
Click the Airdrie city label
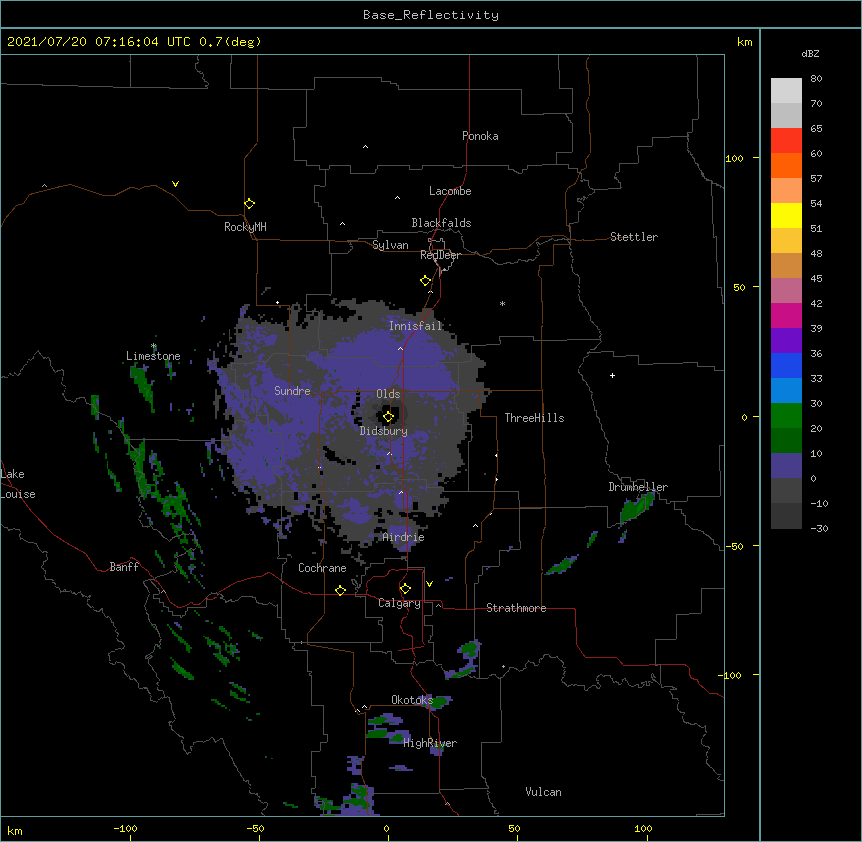pyautogui.click(x=404, y=537)
